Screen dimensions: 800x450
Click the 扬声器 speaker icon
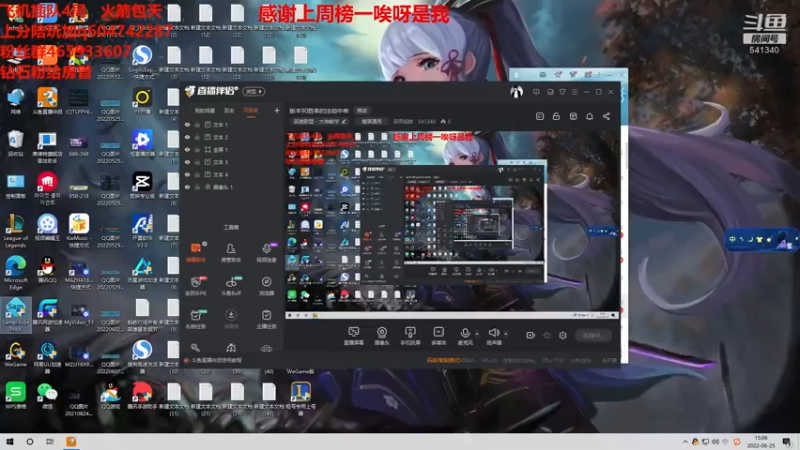click(x=494, y=334)
